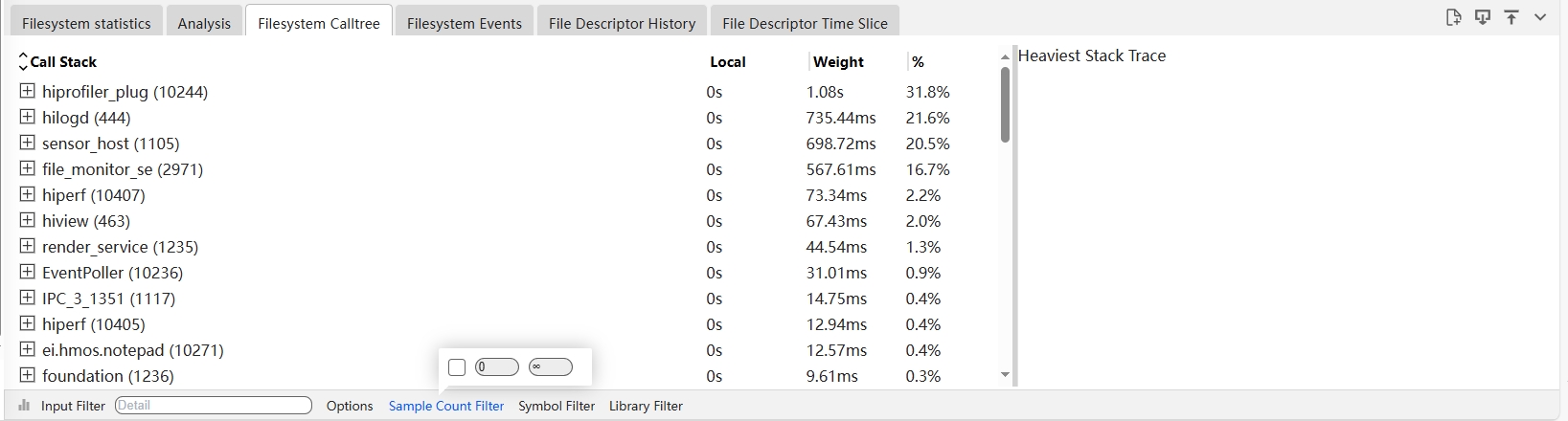Click the import download-tray icon
1568x421 pixels.
tap(1483, 17)
